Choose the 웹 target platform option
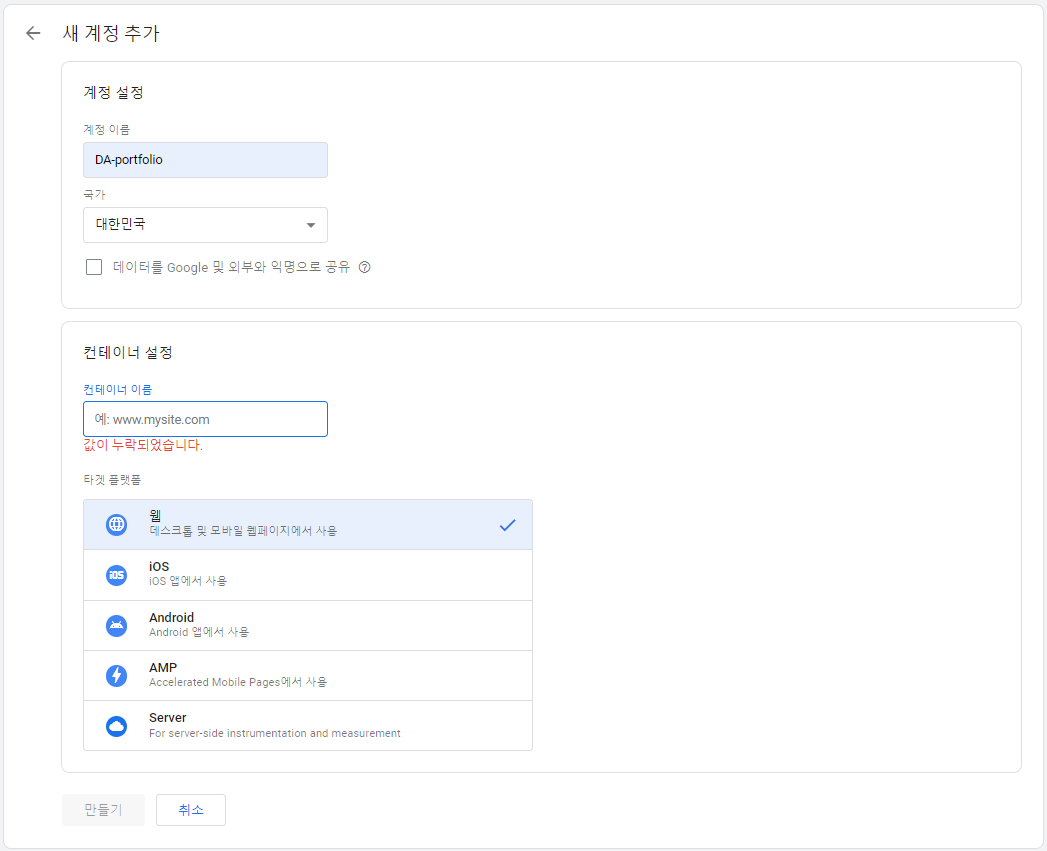Screen dimensions: 1047x851 [308, 524]
